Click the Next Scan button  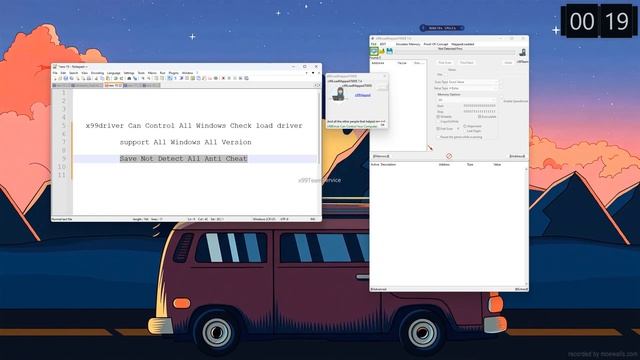tap(467, 62)
